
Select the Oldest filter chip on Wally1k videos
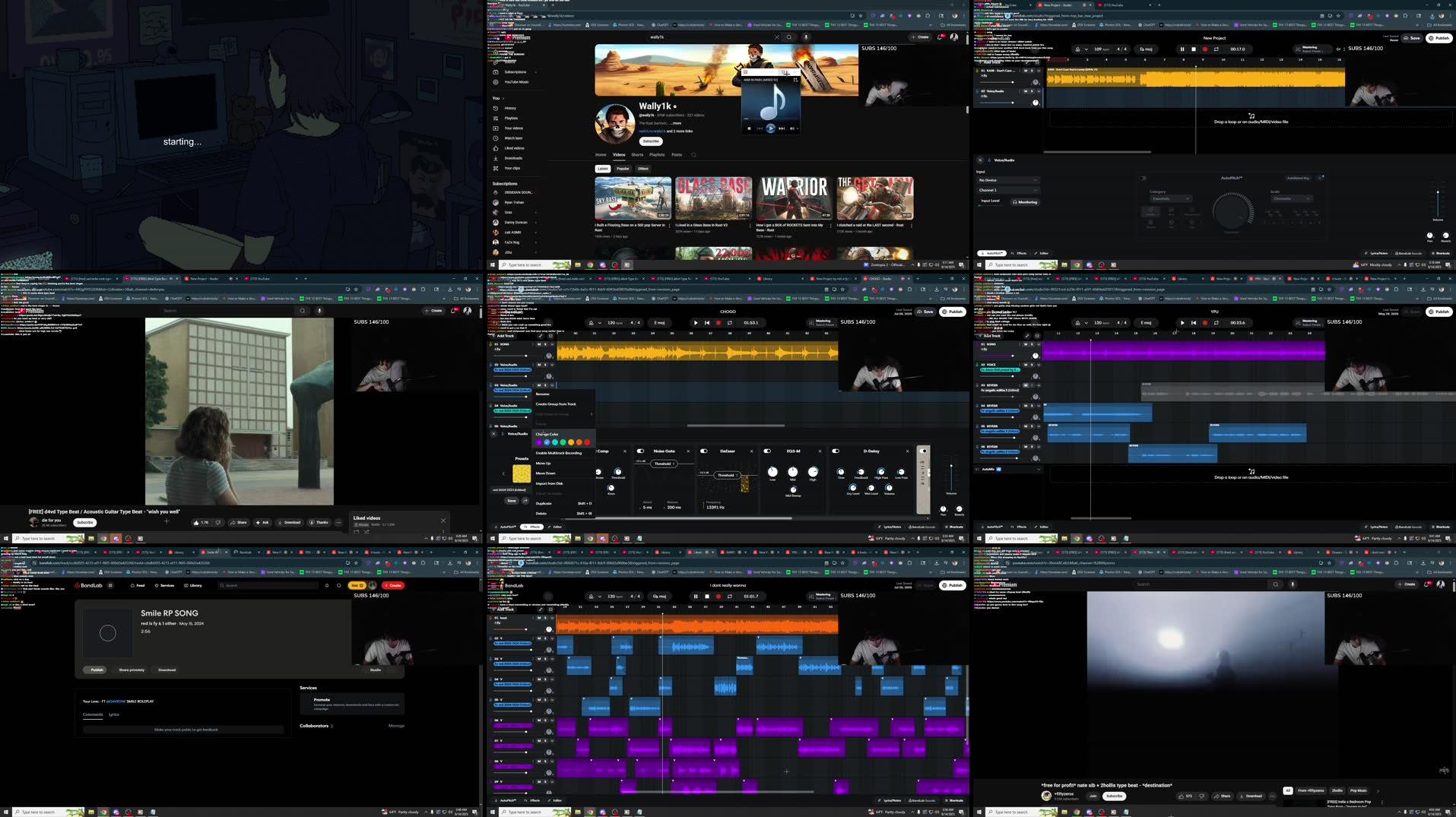coord(643,169)
